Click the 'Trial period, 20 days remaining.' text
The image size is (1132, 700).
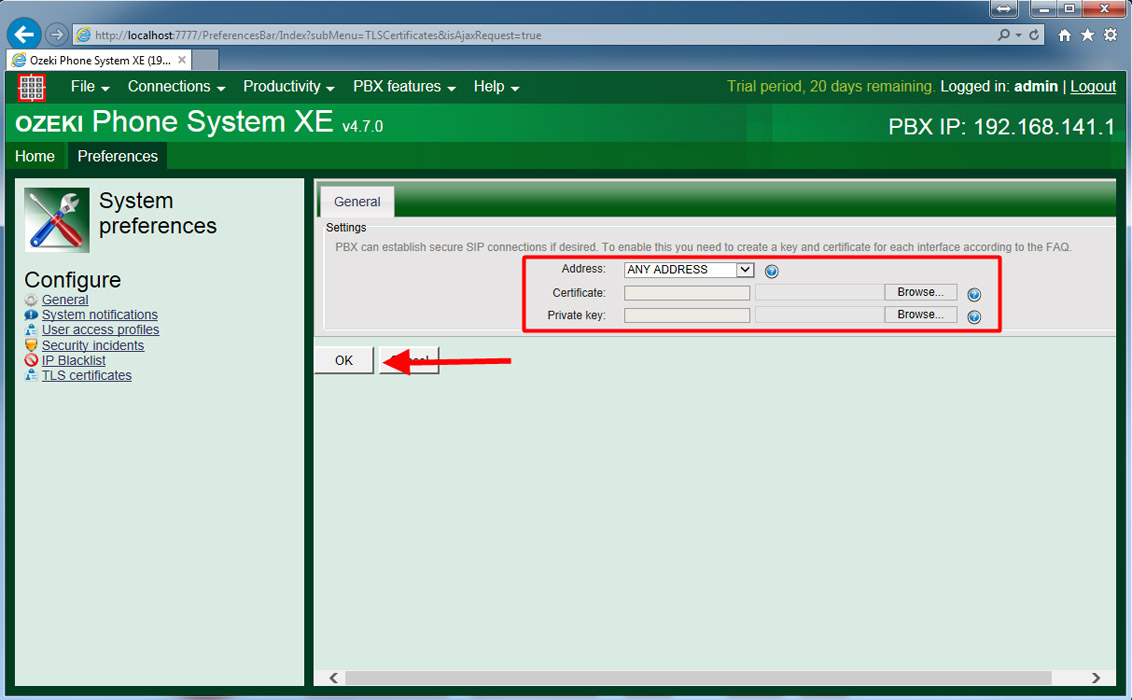pyautogui.click(x=830, y=87)
